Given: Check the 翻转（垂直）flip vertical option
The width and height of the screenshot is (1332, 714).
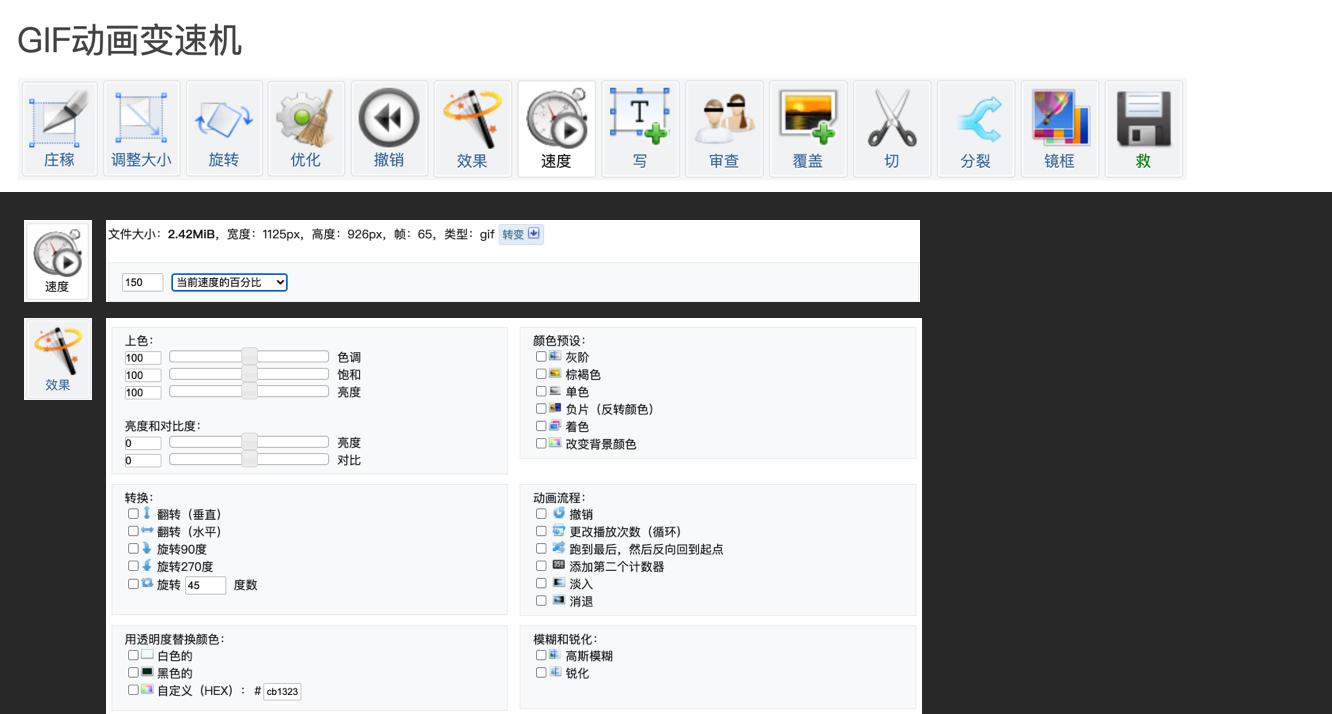Looking at the screenshot, I should [133, 514].
